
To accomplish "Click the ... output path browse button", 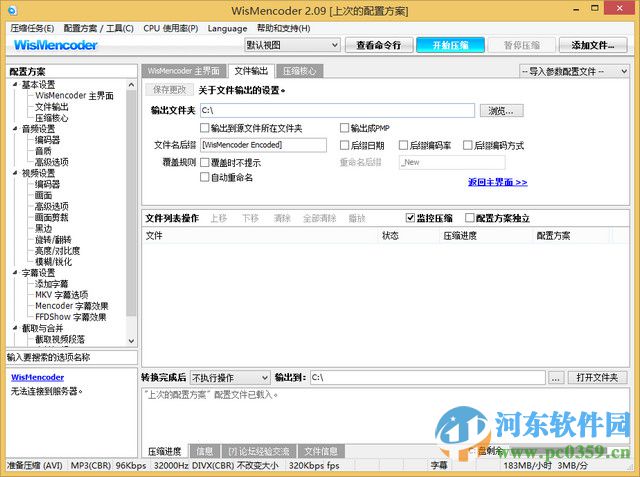I will pyautogui.click(x=556, y=378).
